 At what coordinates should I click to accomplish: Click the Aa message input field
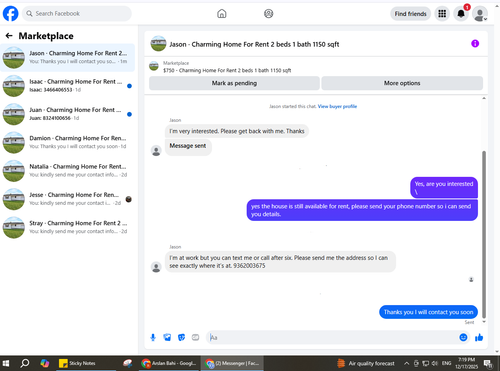(332, 338)
